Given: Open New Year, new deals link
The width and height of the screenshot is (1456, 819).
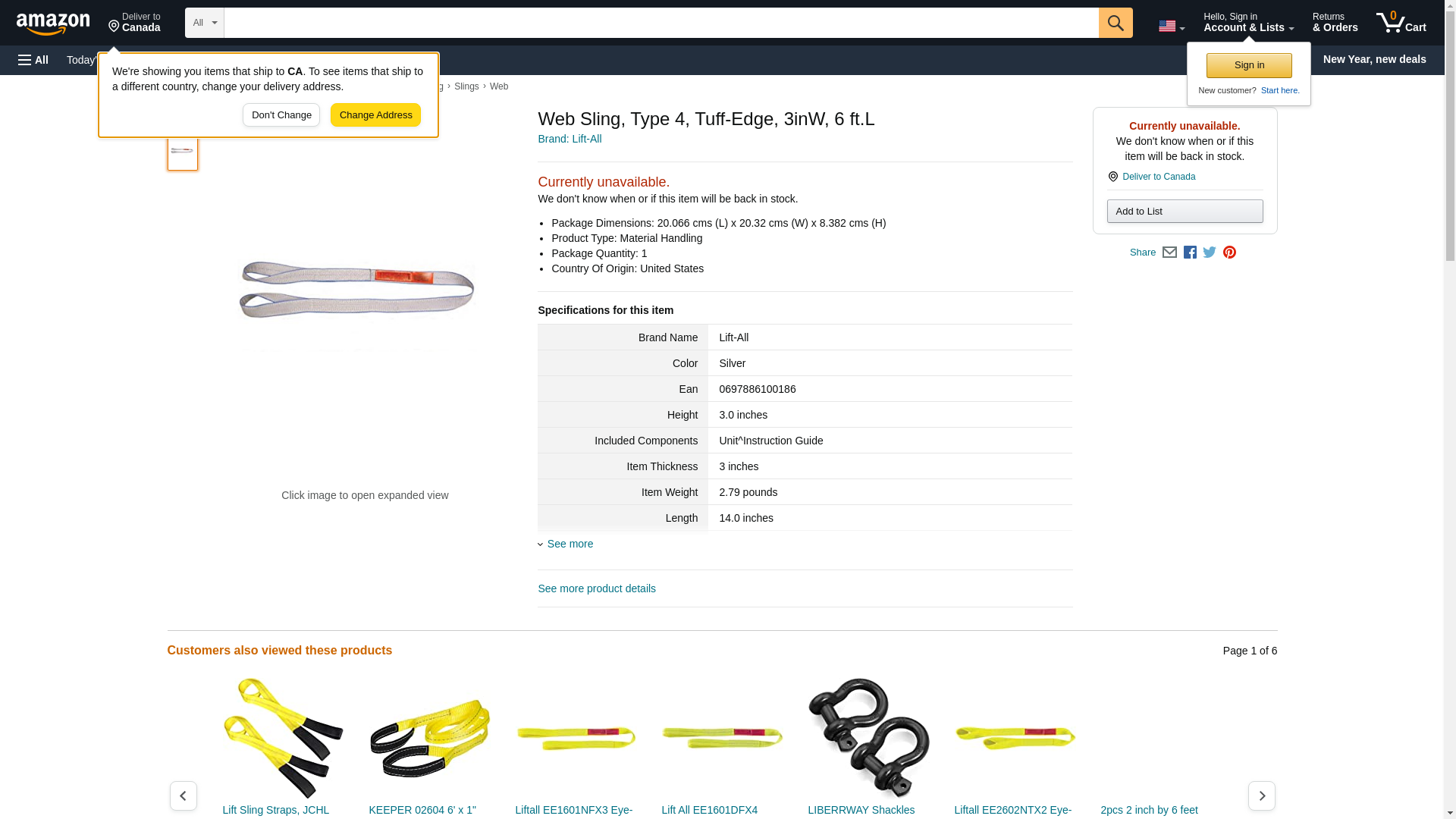Looking at the screenshot, I should click(1374, 59).
